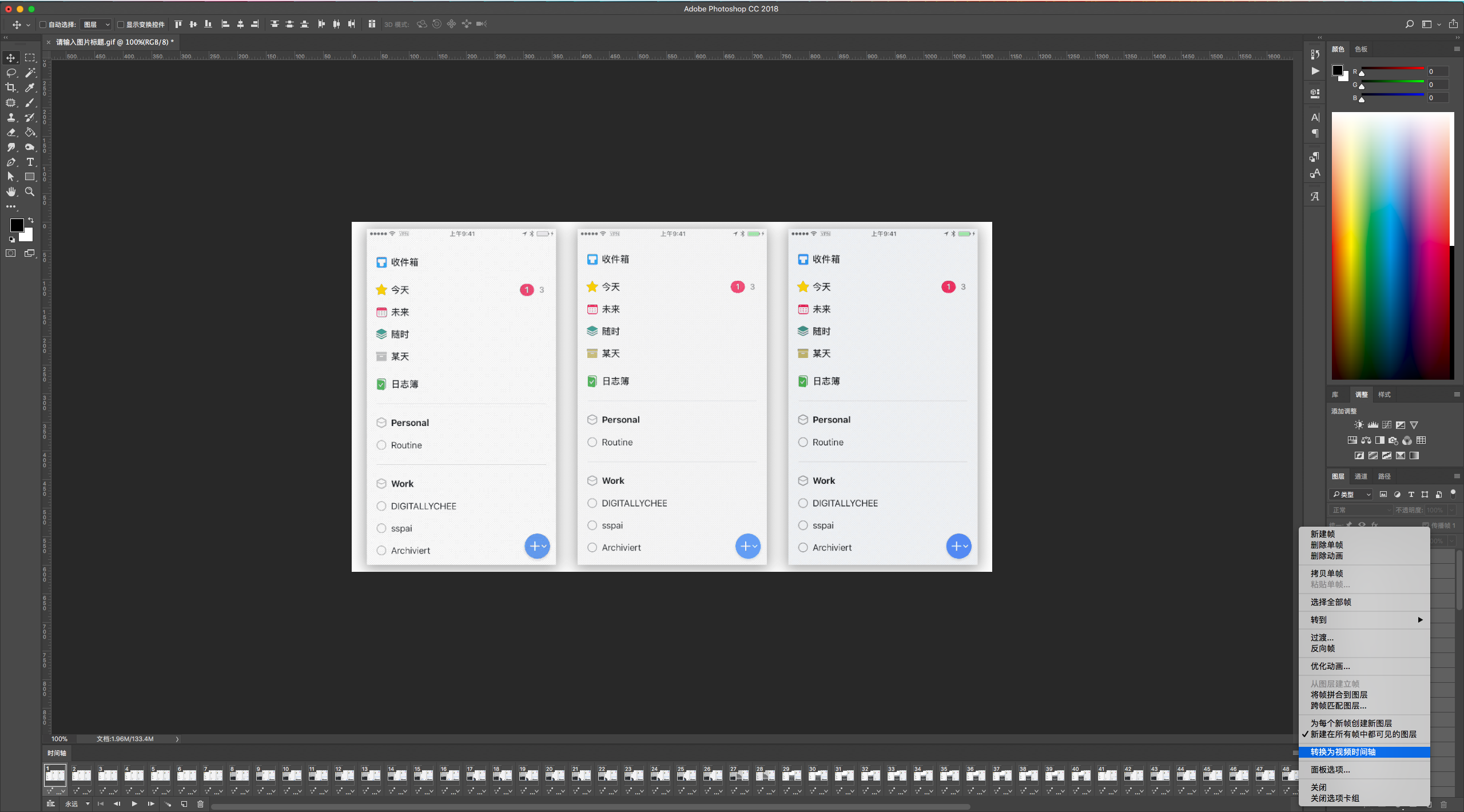Image resolution: width=1464 pixels, height=812 pixels.
Task: Select the Crop tool
Action: click(x=11, y=87)
